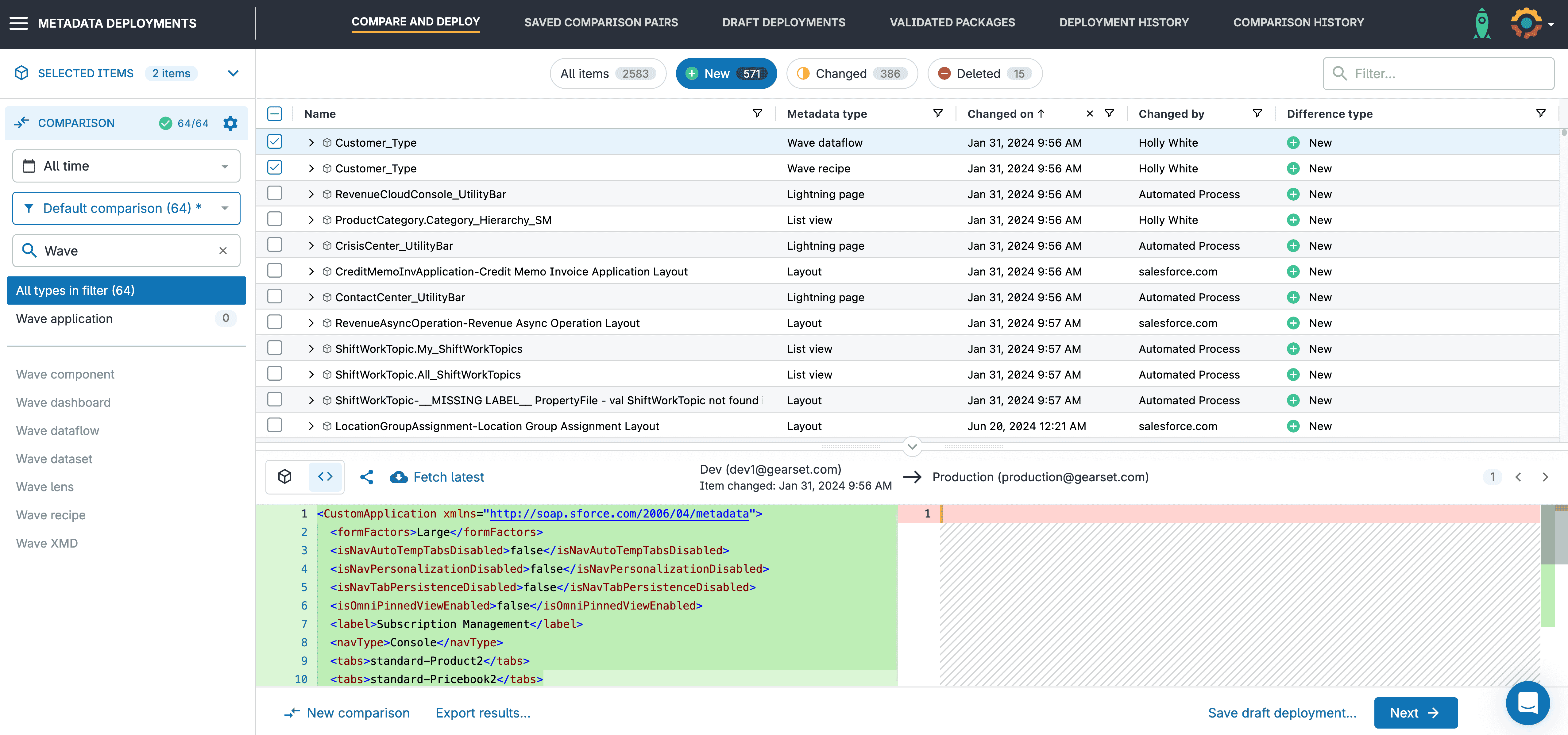
Task: Switch to object cube view icon
Action: coord(285,476)
